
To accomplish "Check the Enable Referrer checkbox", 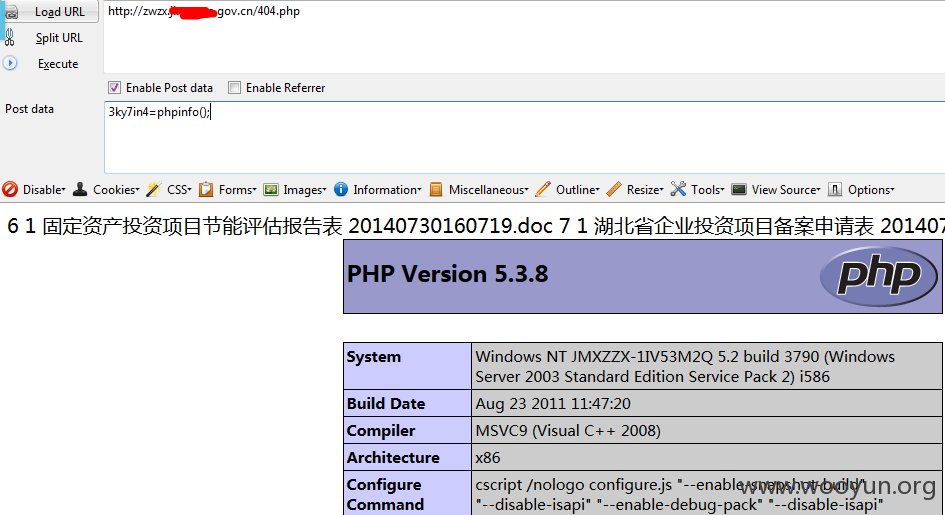I will click(x=234, y=87).
